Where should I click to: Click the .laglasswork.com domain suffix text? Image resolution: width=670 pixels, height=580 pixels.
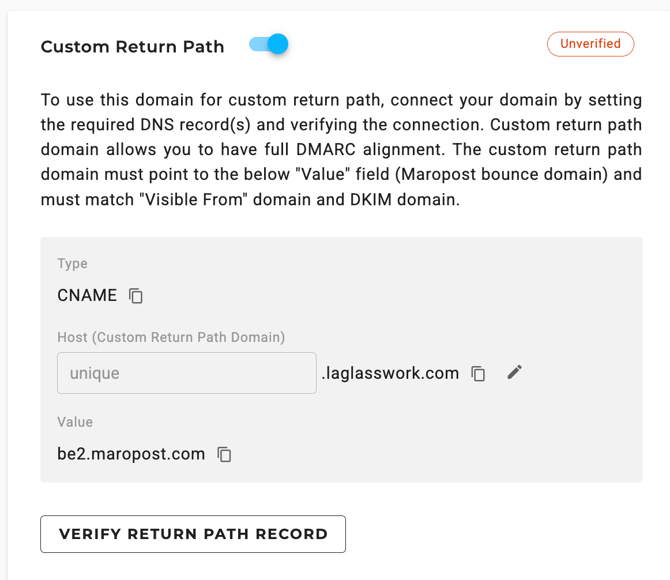click(390, 373)
